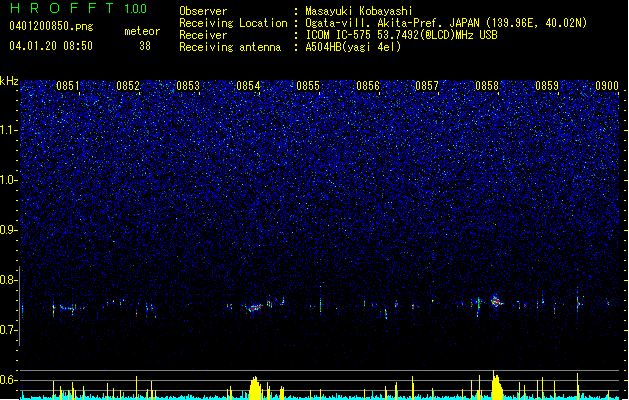629x400 pixels.
Task: Click the meteor count value 38
Action: (145, 46)
